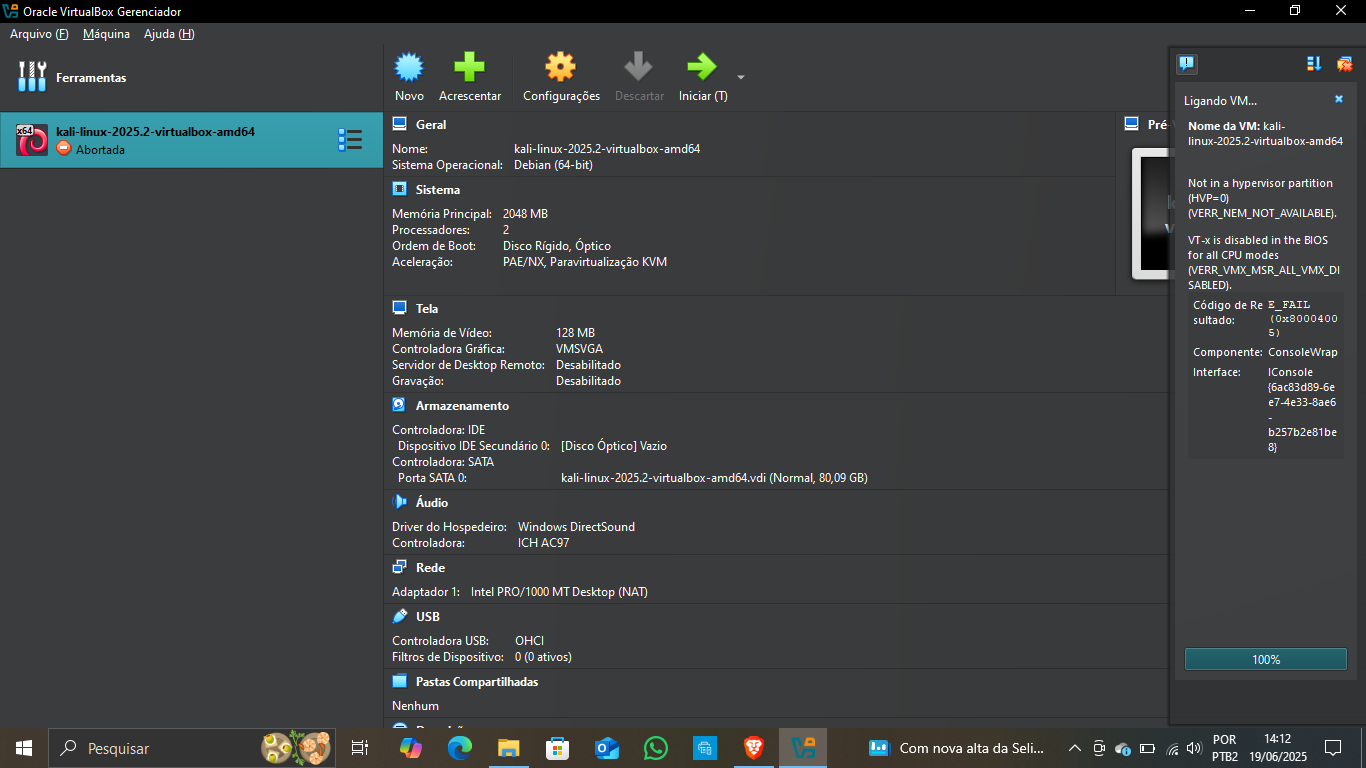Click the clock showing 14:12

point(1277,740)
